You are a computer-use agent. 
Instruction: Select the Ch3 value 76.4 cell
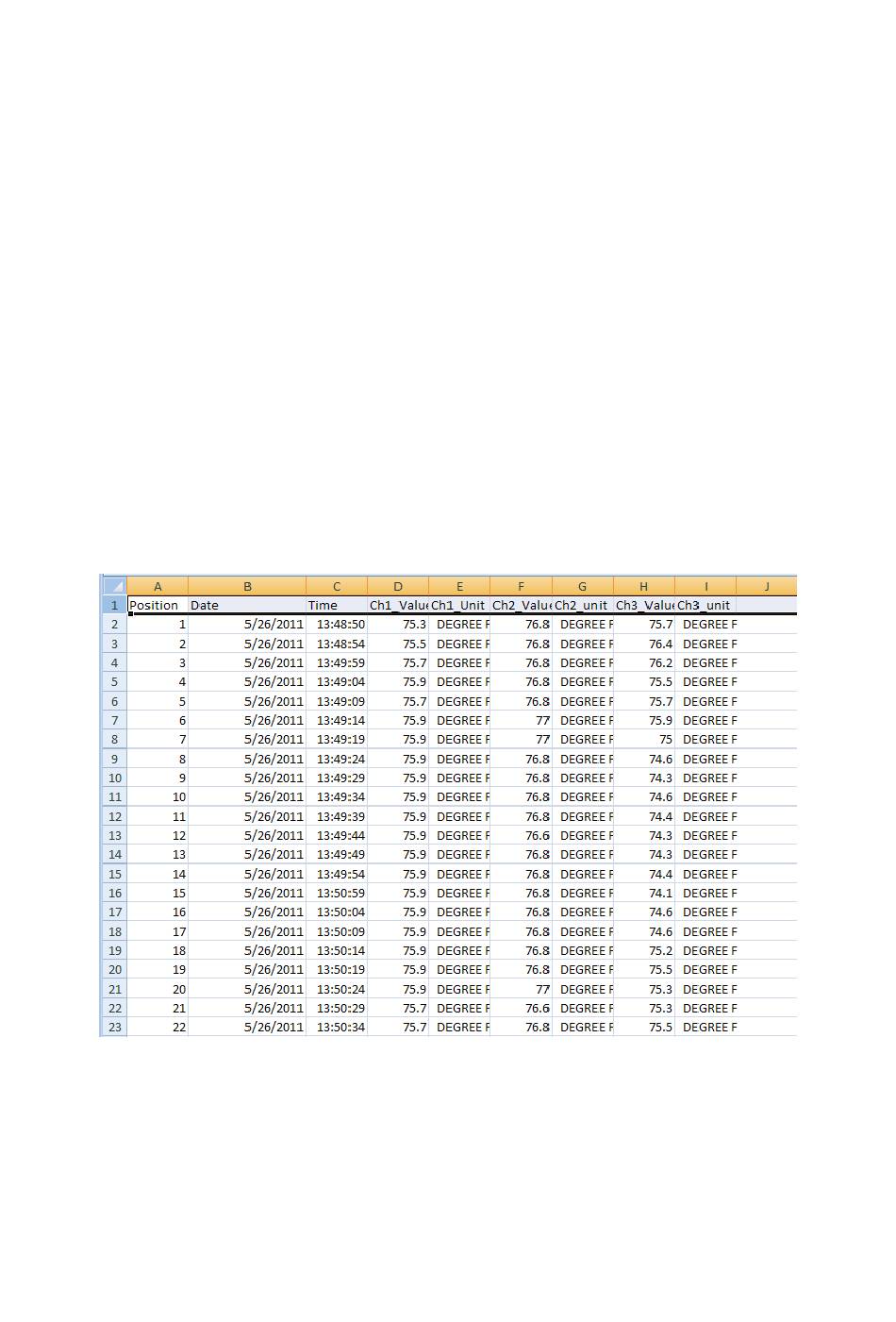[644, 644]
